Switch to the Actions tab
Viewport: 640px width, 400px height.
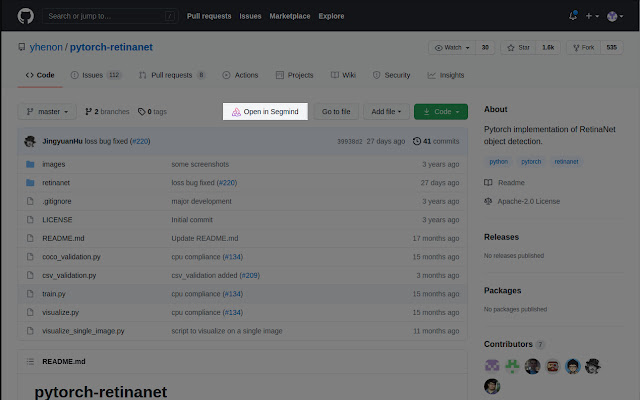click(x=240, y=75)
